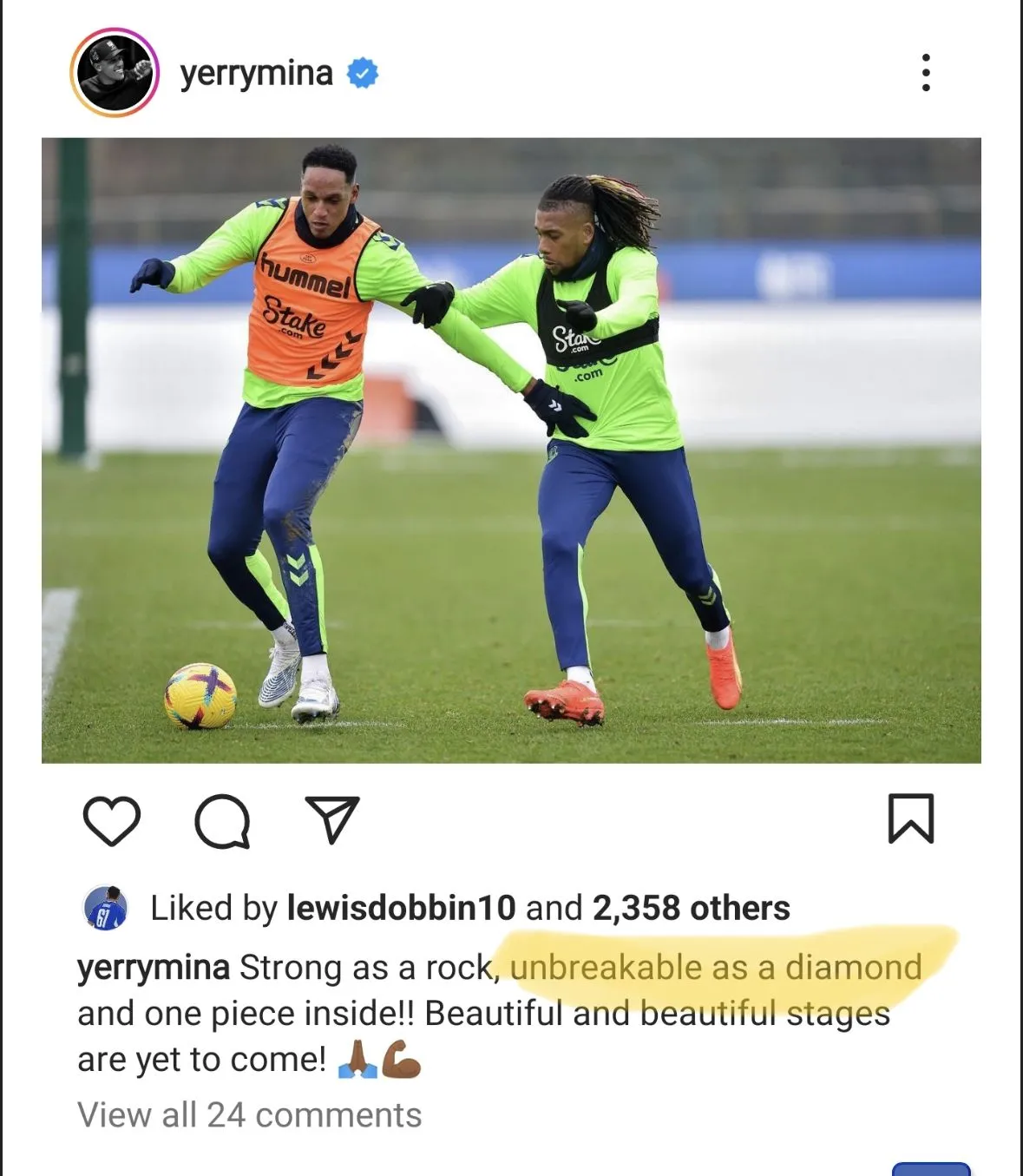Save post with the bookmark icon
The width and height of the screenshot is (1023, 1176).
click(911, 818)
